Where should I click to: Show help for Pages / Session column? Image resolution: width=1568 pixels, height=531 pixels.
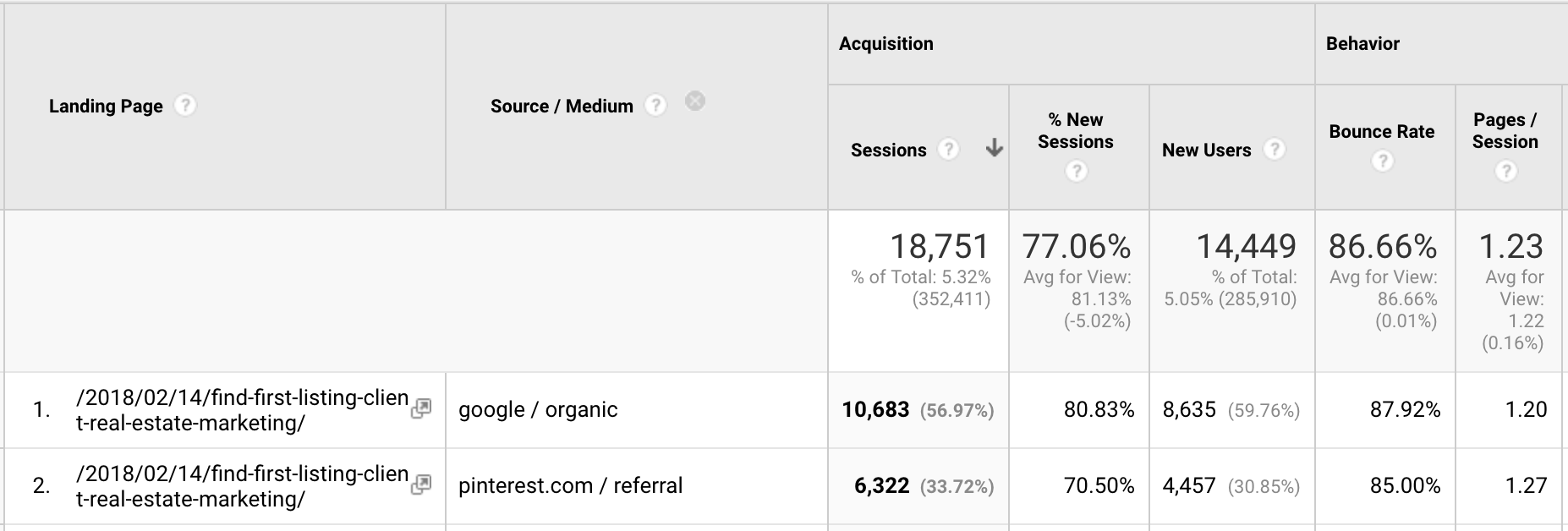coord(1505,172)
